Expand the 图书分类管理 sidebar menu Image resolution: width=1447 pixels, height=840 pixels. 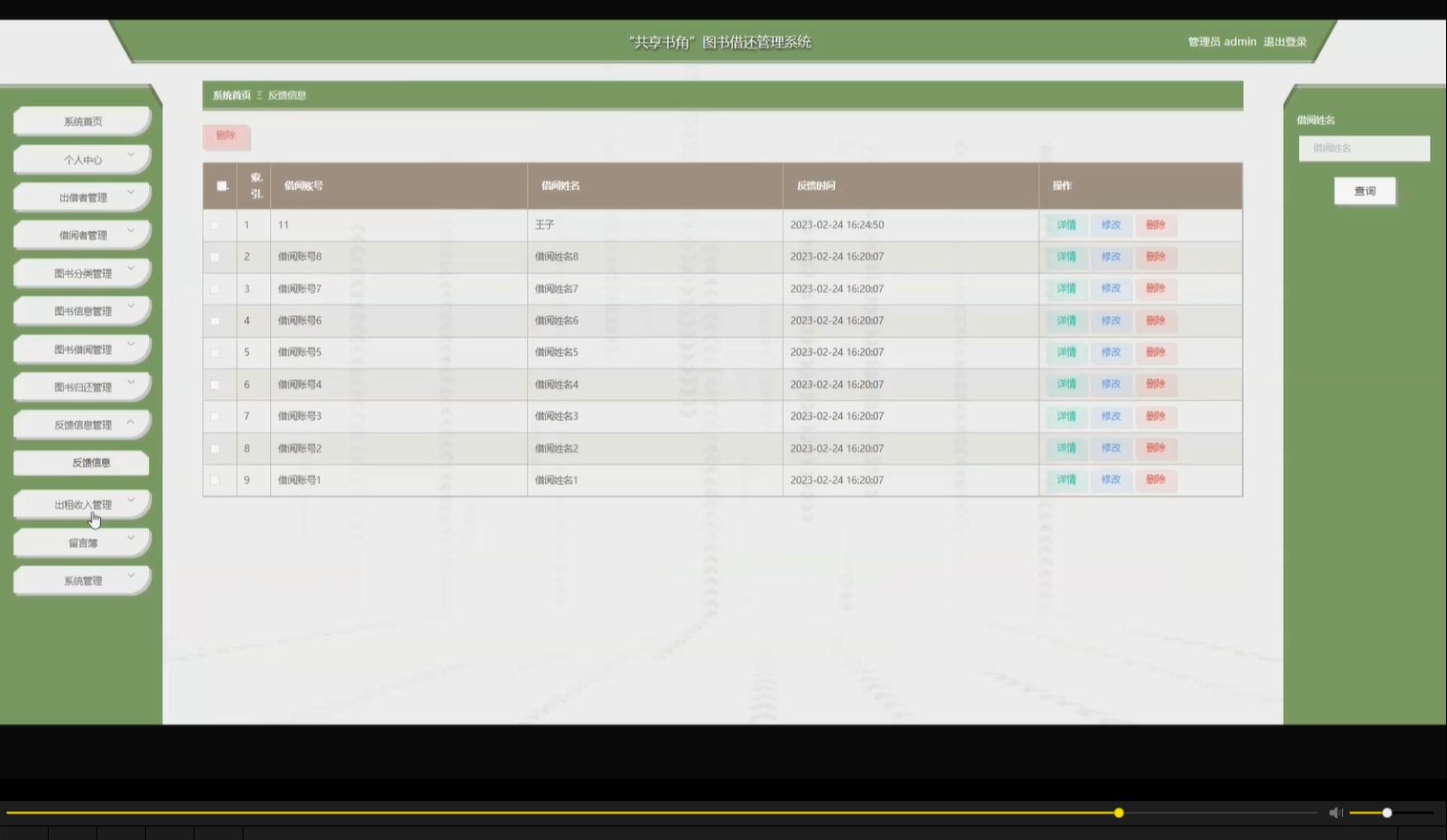[x=82, y=273]
